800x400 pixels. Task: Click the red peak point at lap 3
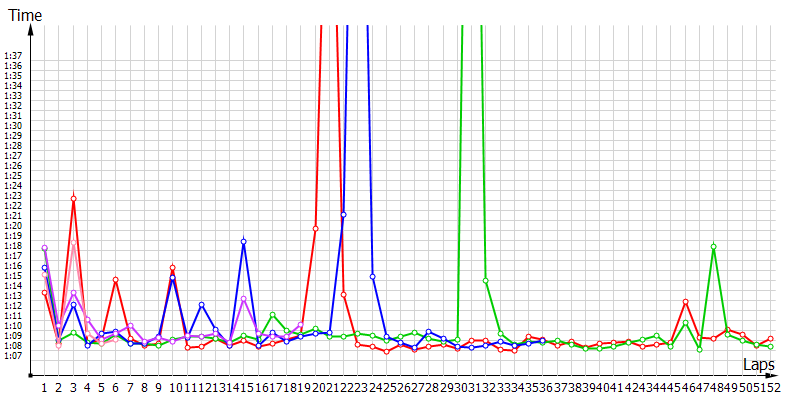73,198
